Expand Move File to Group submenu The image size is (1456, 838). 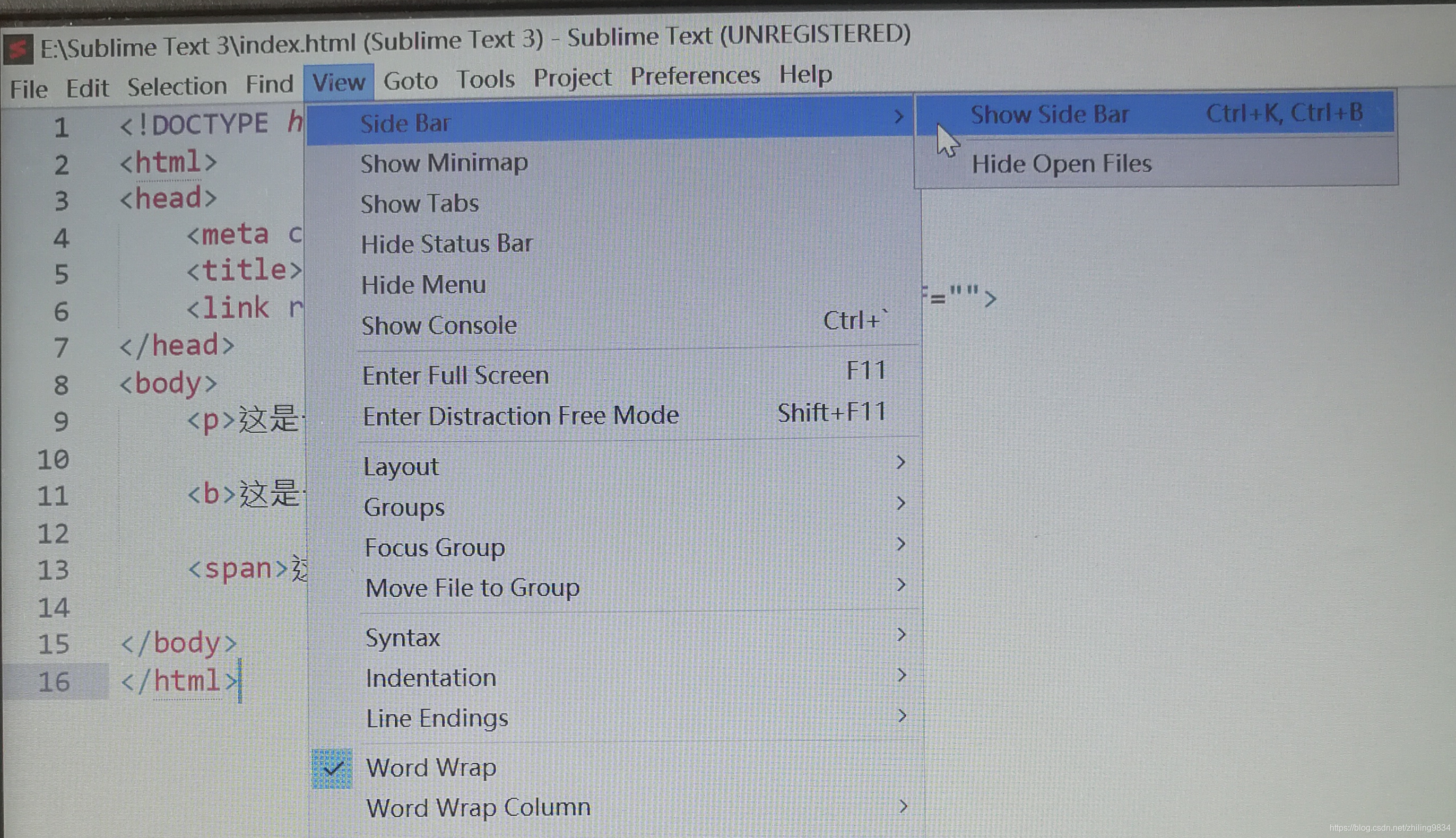tap(616, 588)
